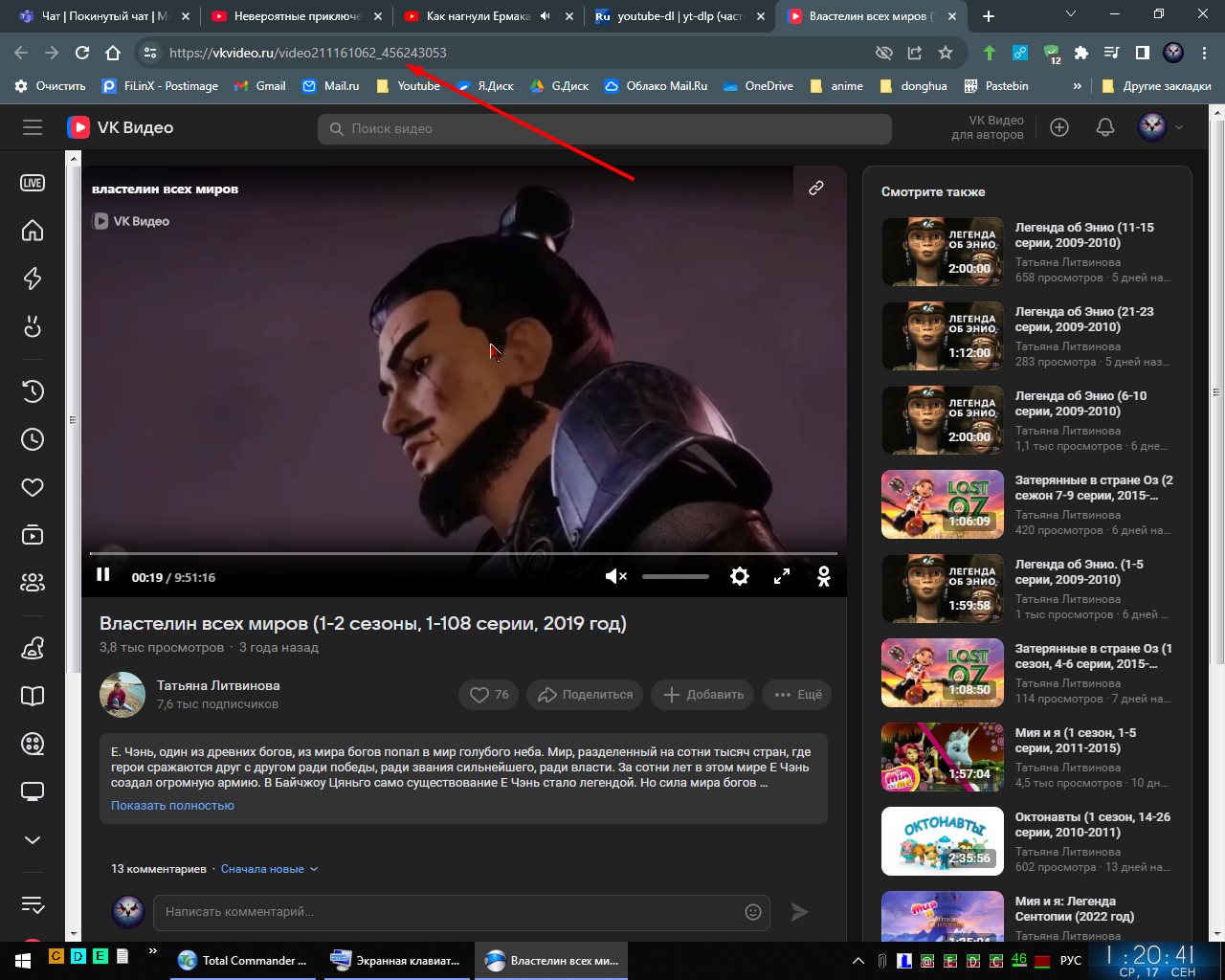
Task: Open the LIVE broadcasts section in sidebar
Action: coord(33,183)
